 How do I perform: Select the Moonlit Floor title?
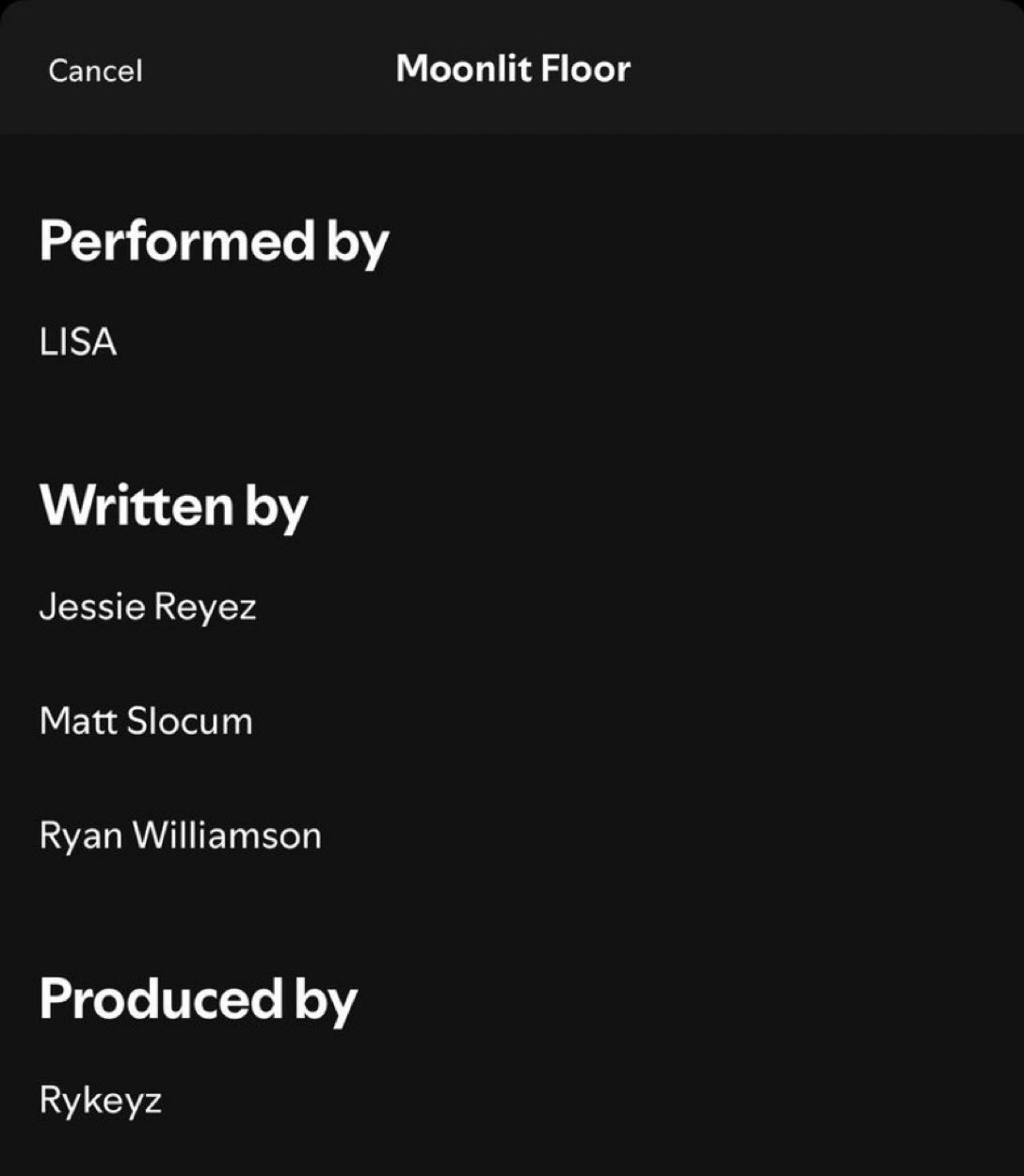tap(513, 69)
